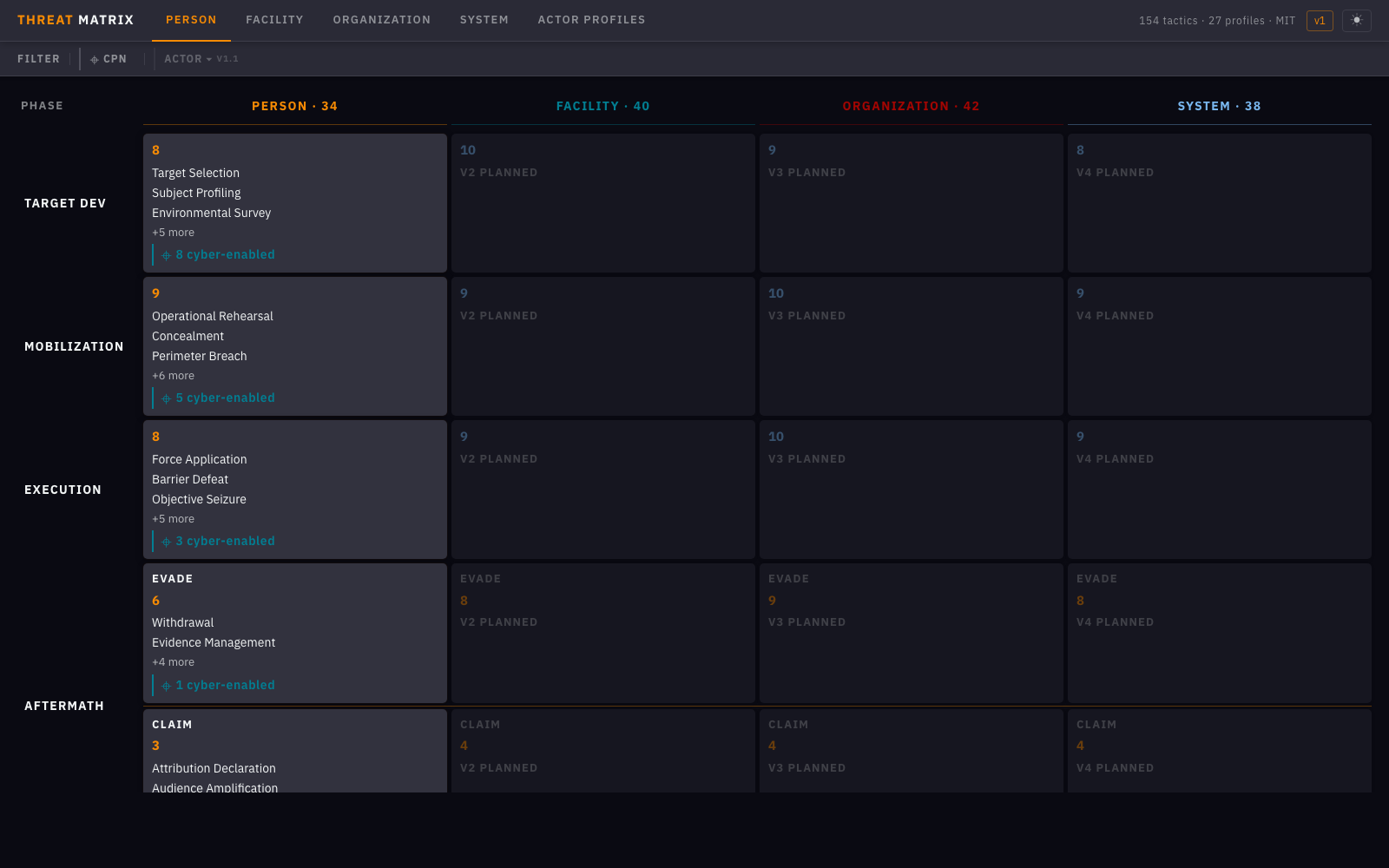Open the Evidence Management tactic
Screen dimensions: 1389x868
point(214,642)
